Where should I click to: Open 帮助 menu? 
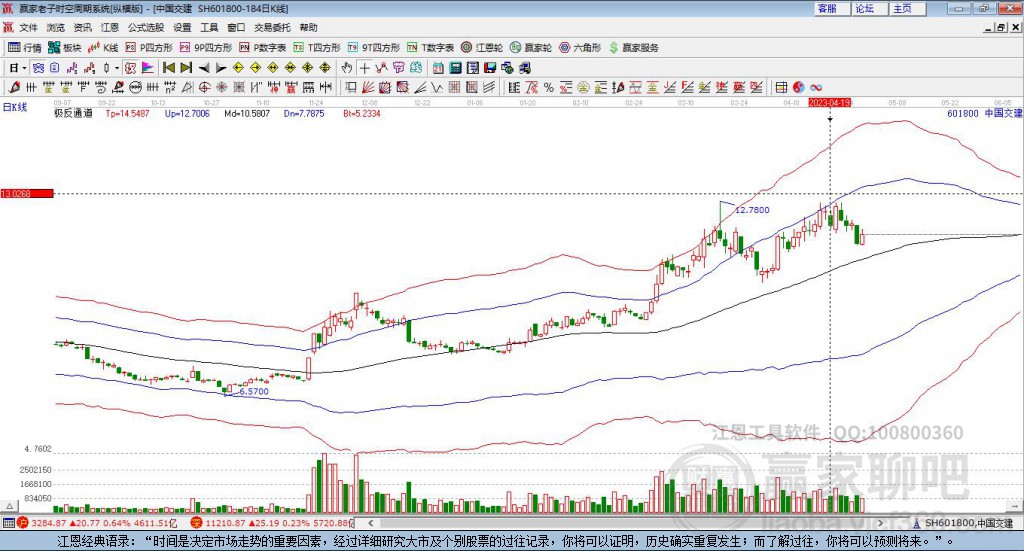(308, 27)
